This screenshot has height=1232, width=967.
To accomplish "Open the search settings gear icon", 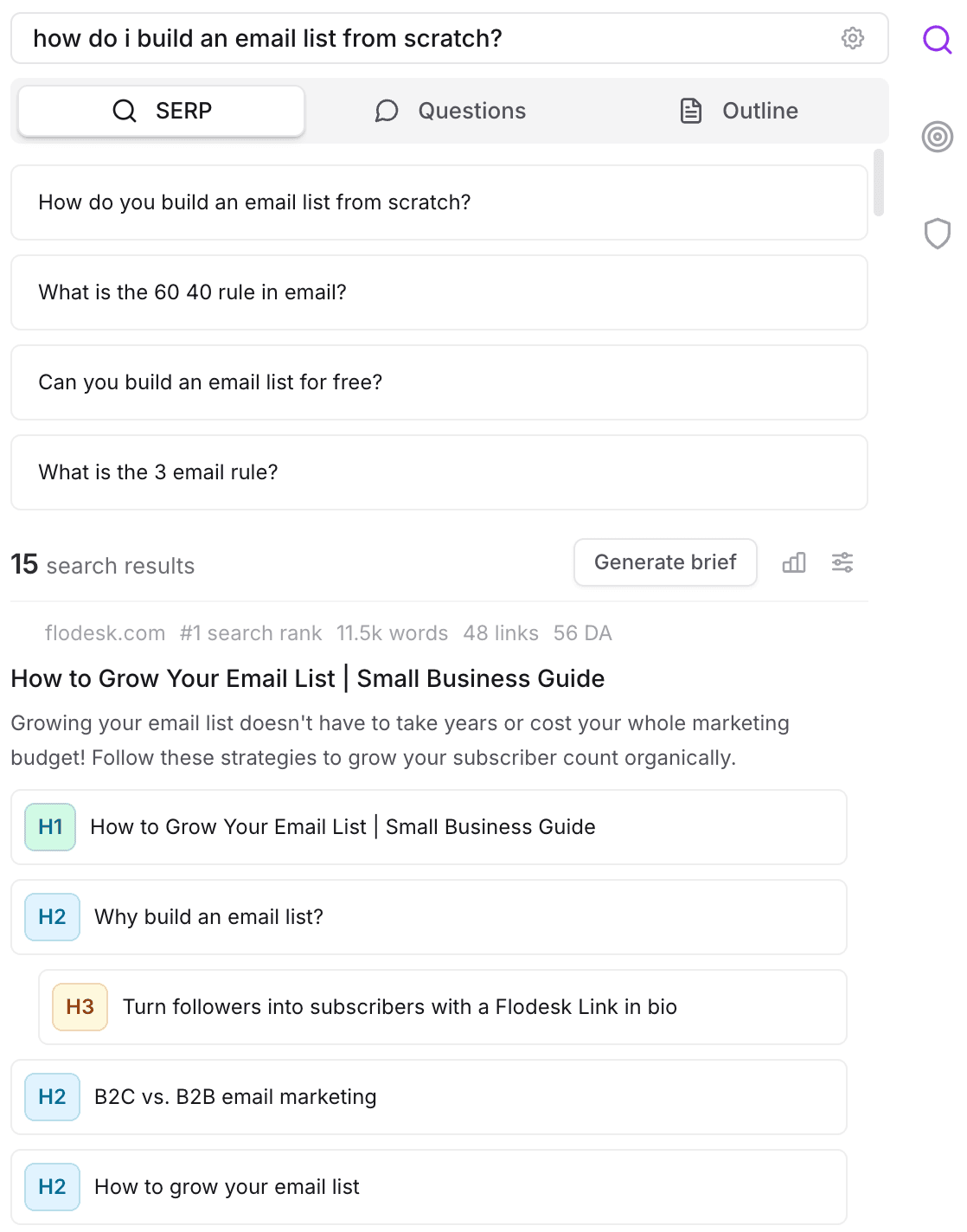I will (853, 38).
